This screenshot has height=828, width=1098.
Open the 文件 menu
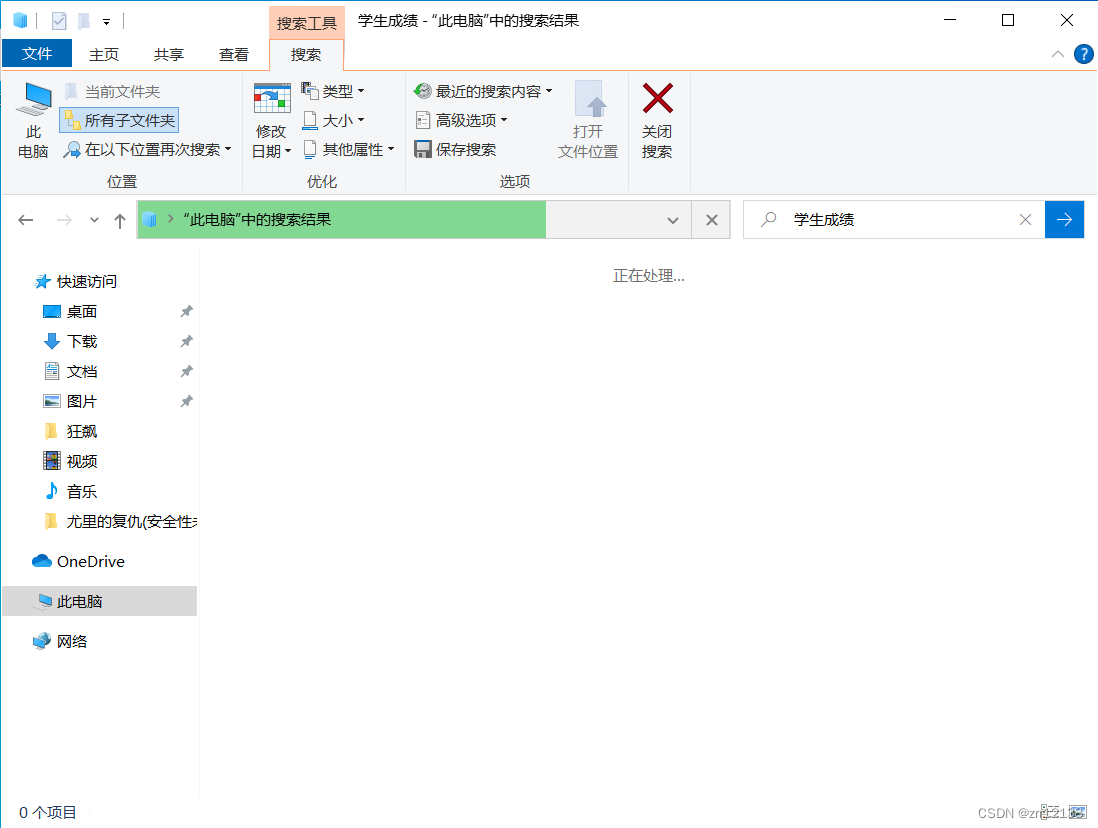point(37,53)
